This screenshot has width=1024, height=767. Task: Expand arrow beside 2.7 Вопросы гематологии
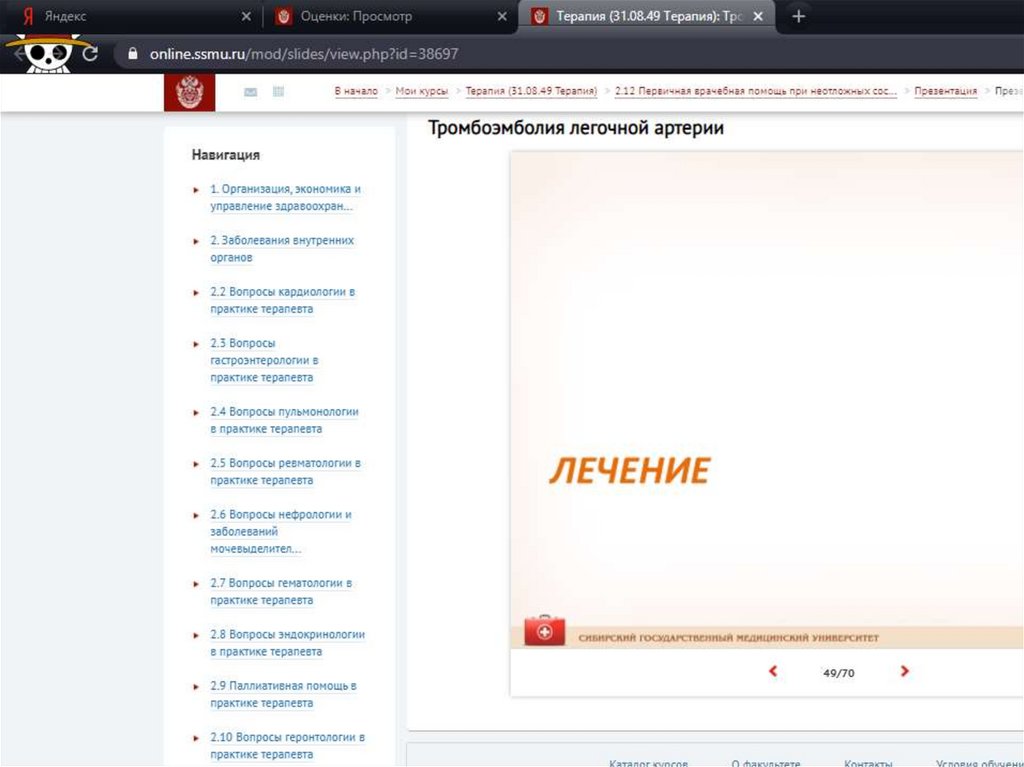click(x=196, y=584)
